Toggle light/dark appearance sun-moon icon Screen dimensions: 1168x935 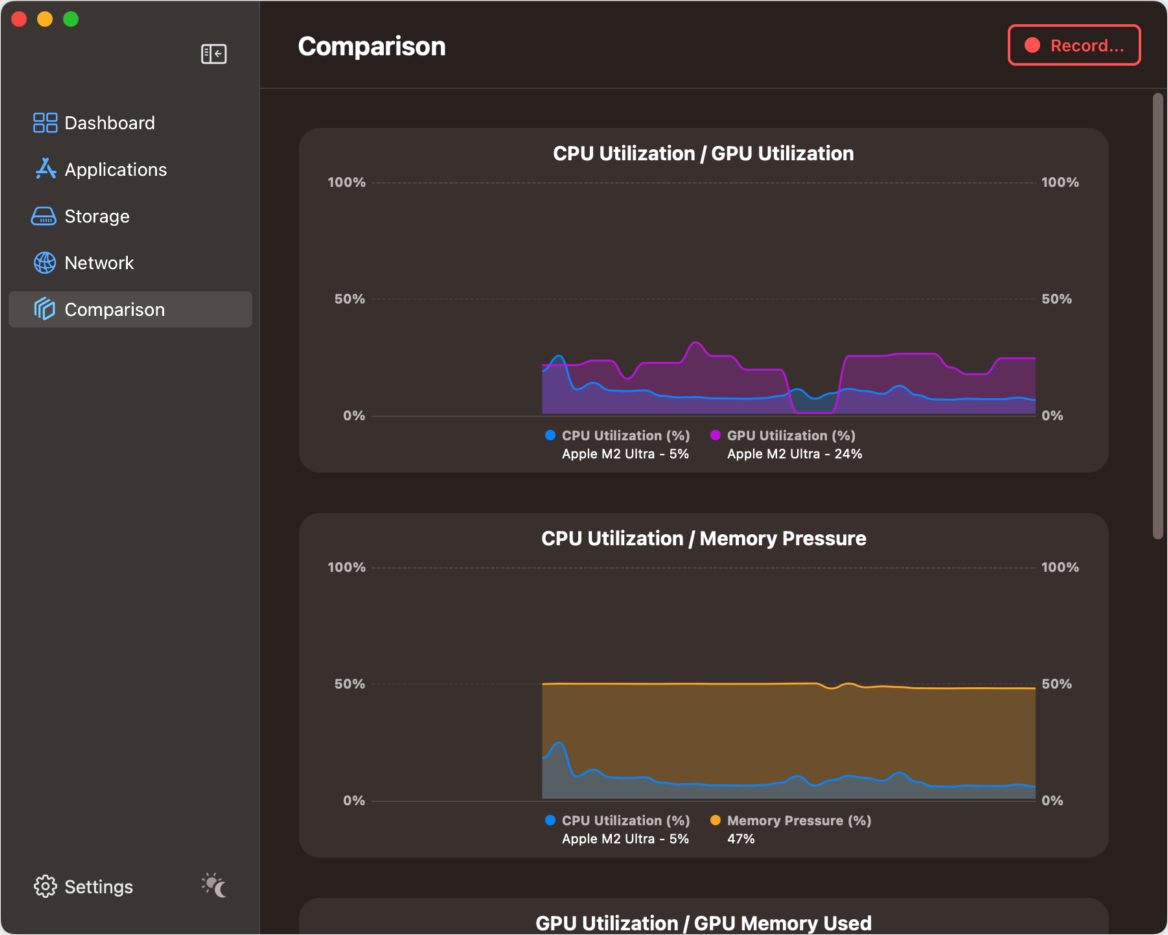(215, 885)
